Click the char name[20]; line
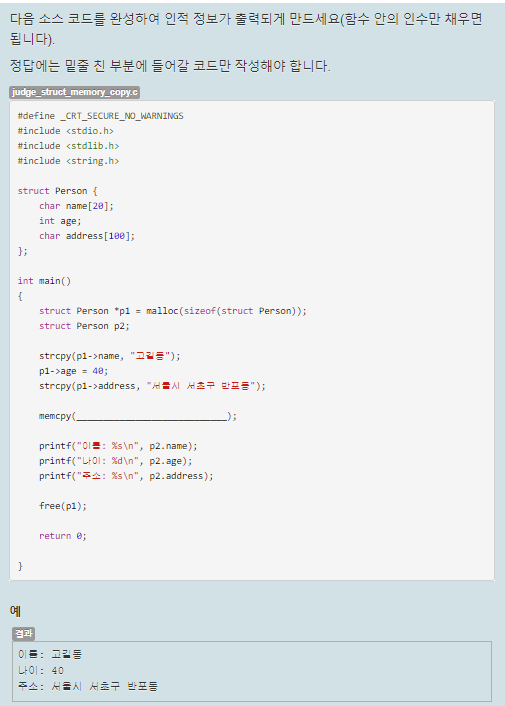 coord(76,206)
